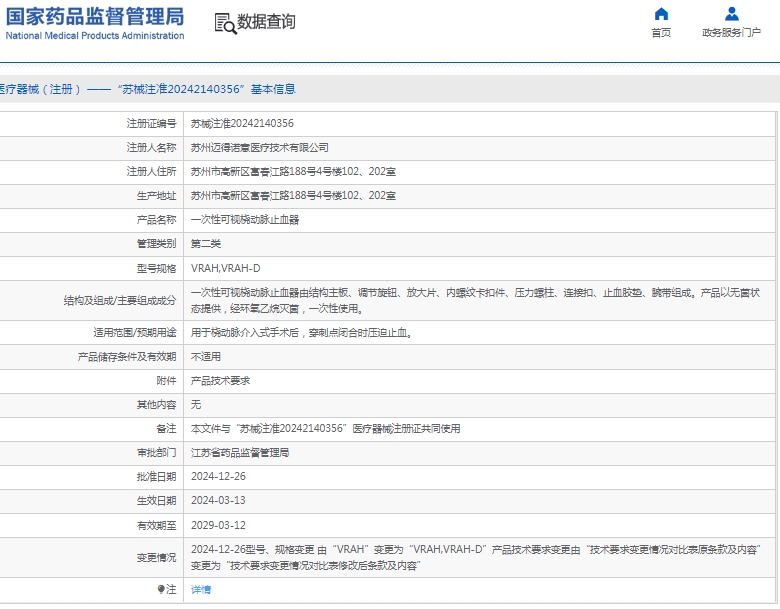Click the 国家药品监督管理局 logo
Screen dimensions: 780x609
point(95,23)
